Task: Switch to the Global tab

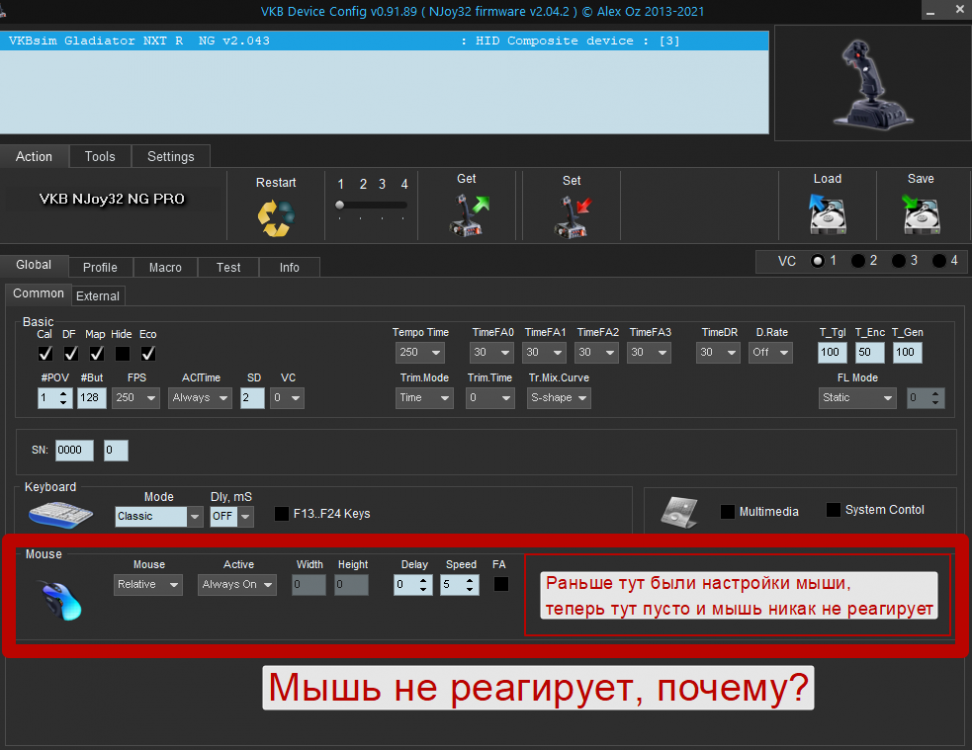Action: point(33,265)
